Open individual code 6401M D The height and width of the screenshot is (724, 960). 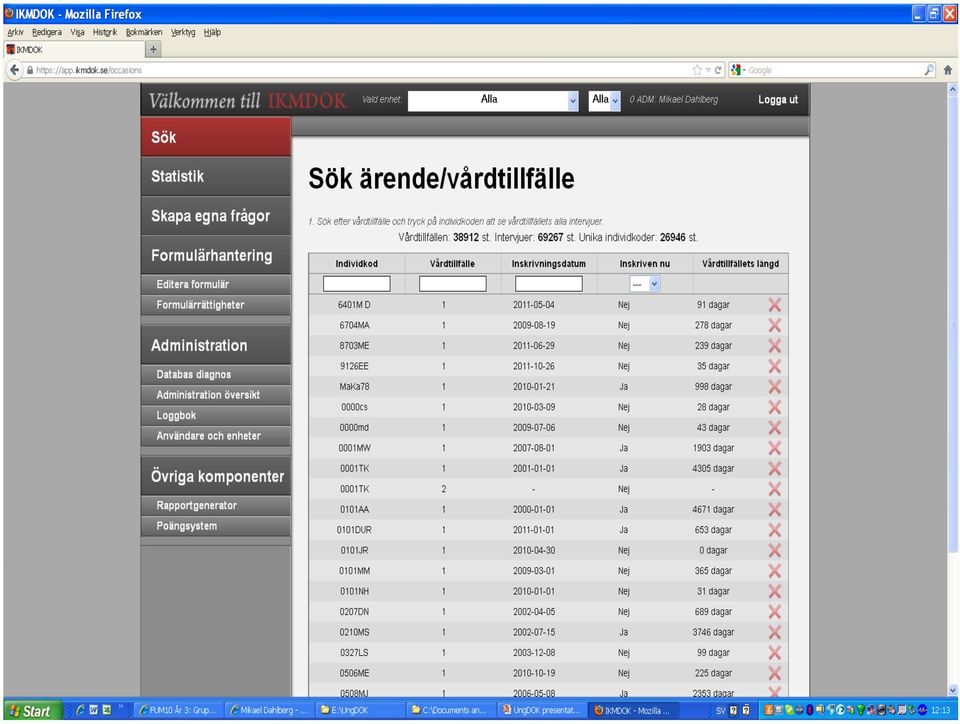pos(354,305)
